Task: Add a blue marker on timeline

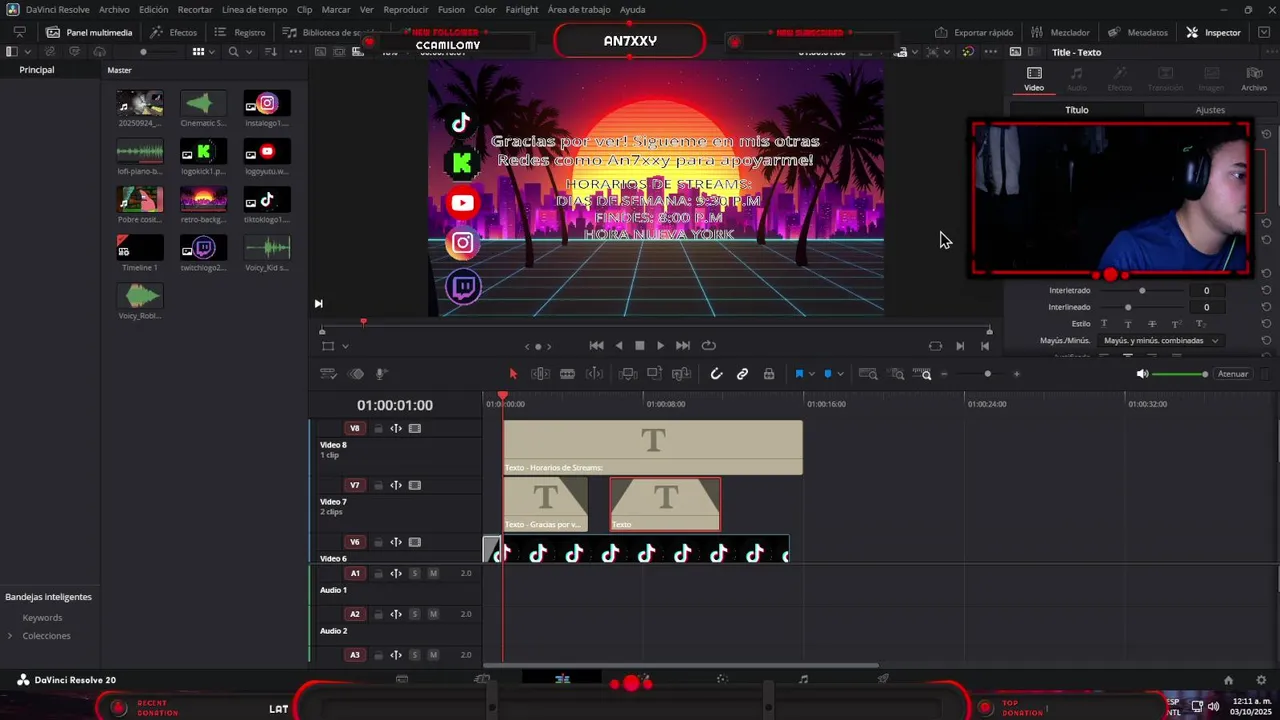Action: (x=828, y=374)
